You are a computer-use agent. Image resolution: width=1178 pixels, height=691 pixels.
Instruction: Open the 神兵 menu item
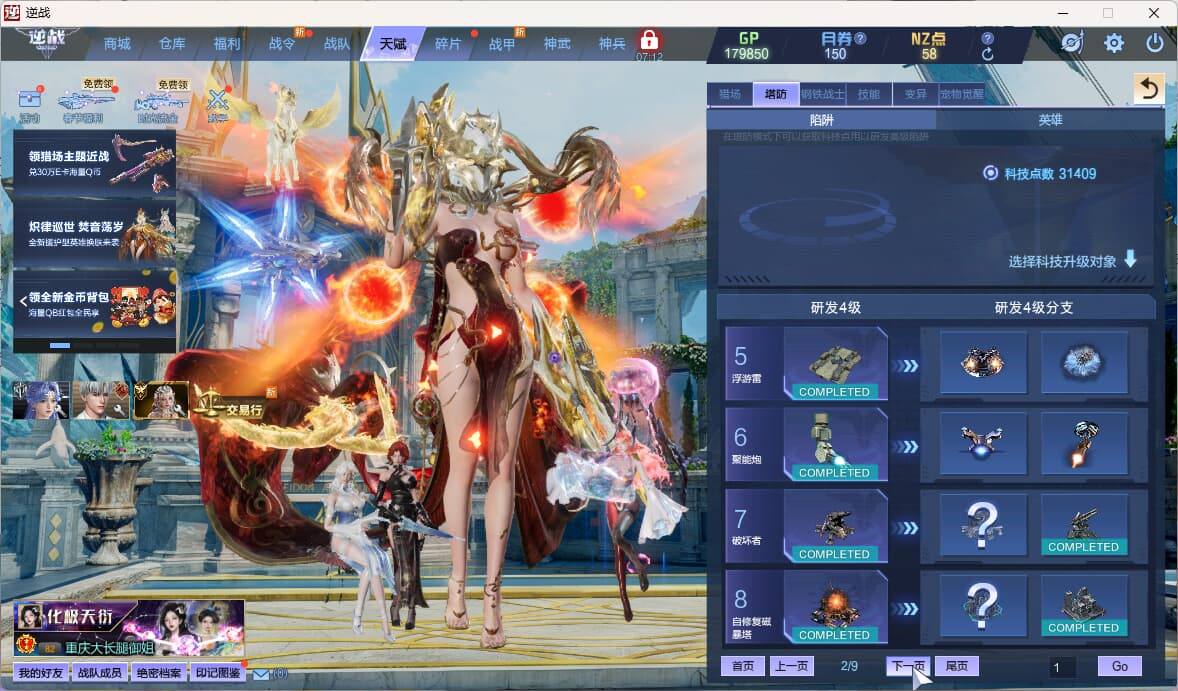(612, 44)
